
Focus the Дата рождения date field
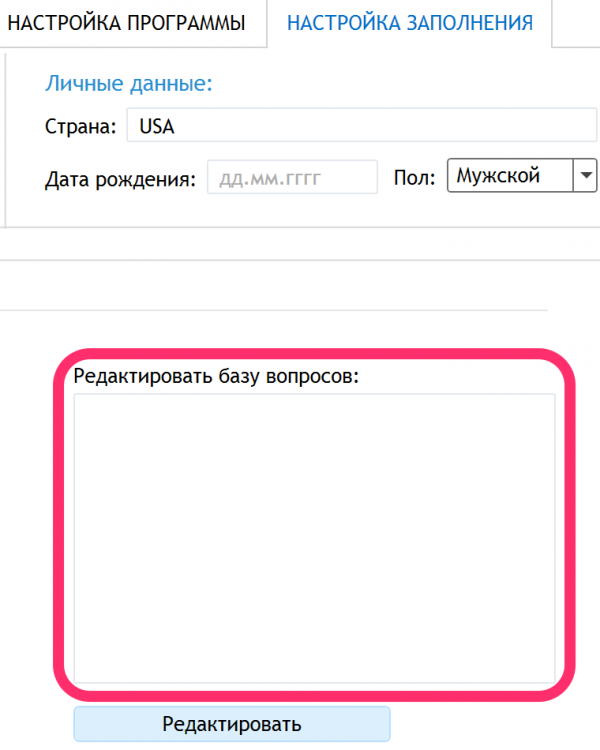coord(292,177)
